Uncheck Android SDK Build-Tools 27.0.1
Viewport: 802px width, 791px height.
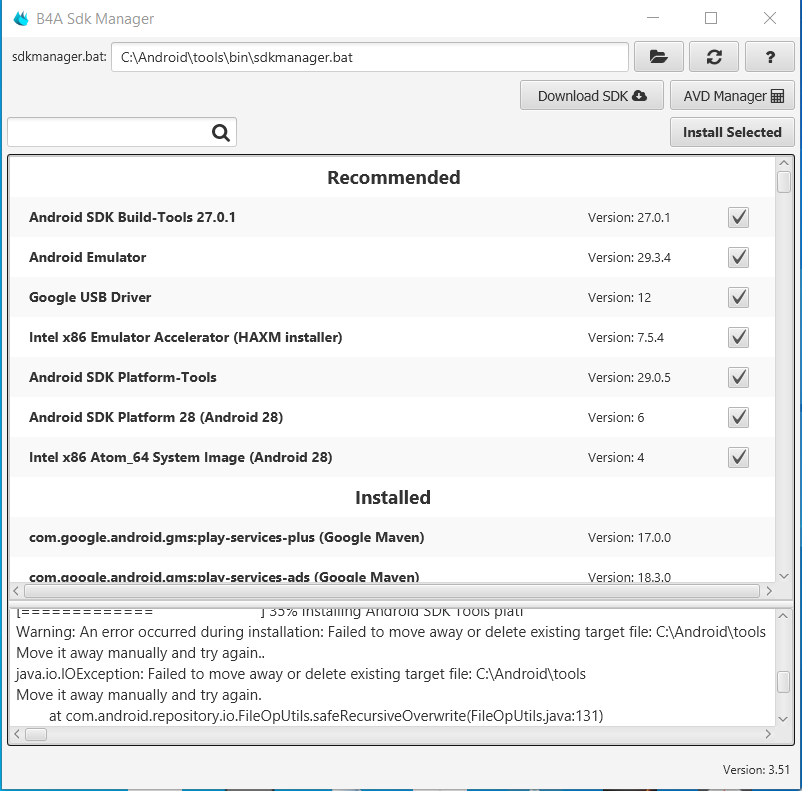click(738, 217)
